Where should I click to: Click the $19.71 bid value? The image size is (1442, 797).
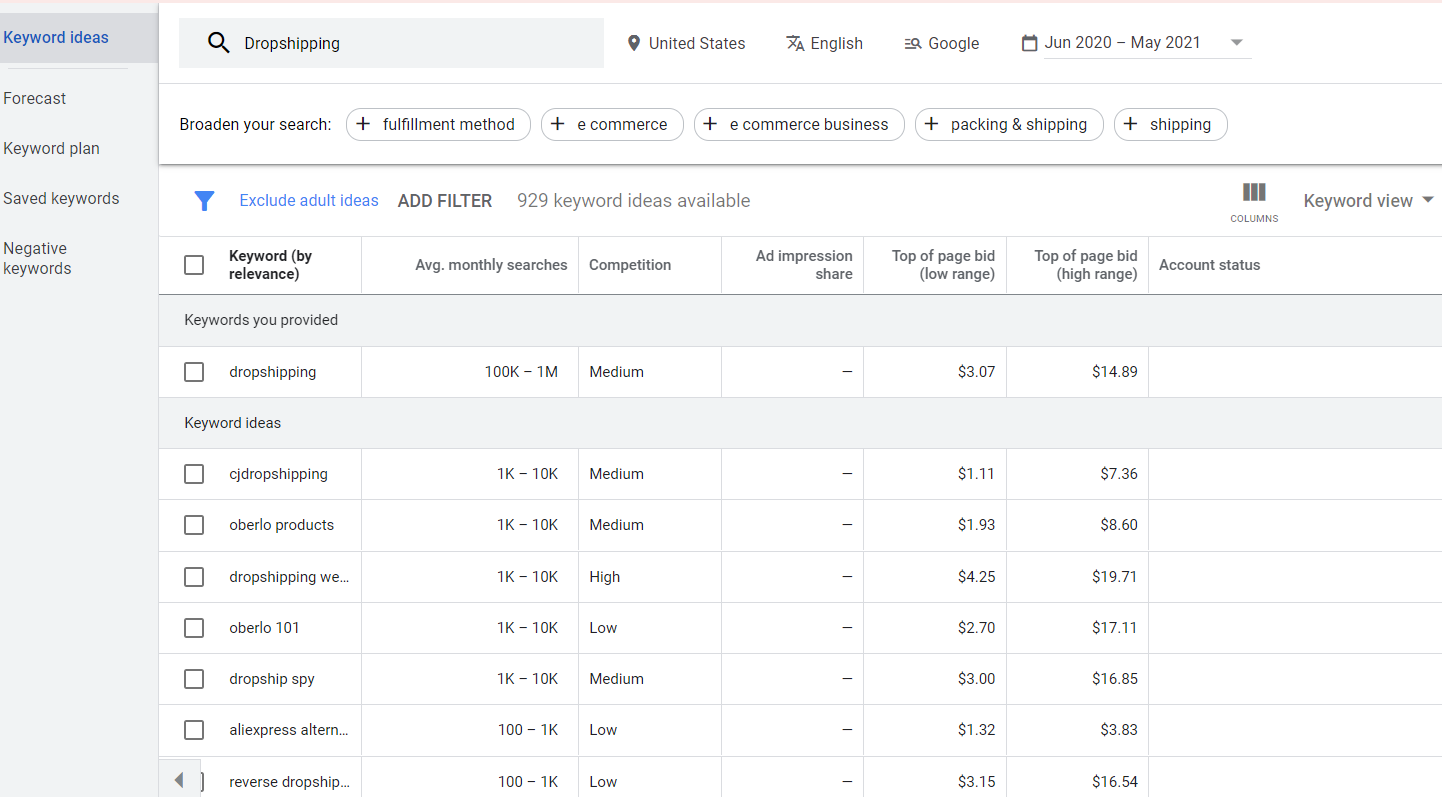click(1114, 577)
